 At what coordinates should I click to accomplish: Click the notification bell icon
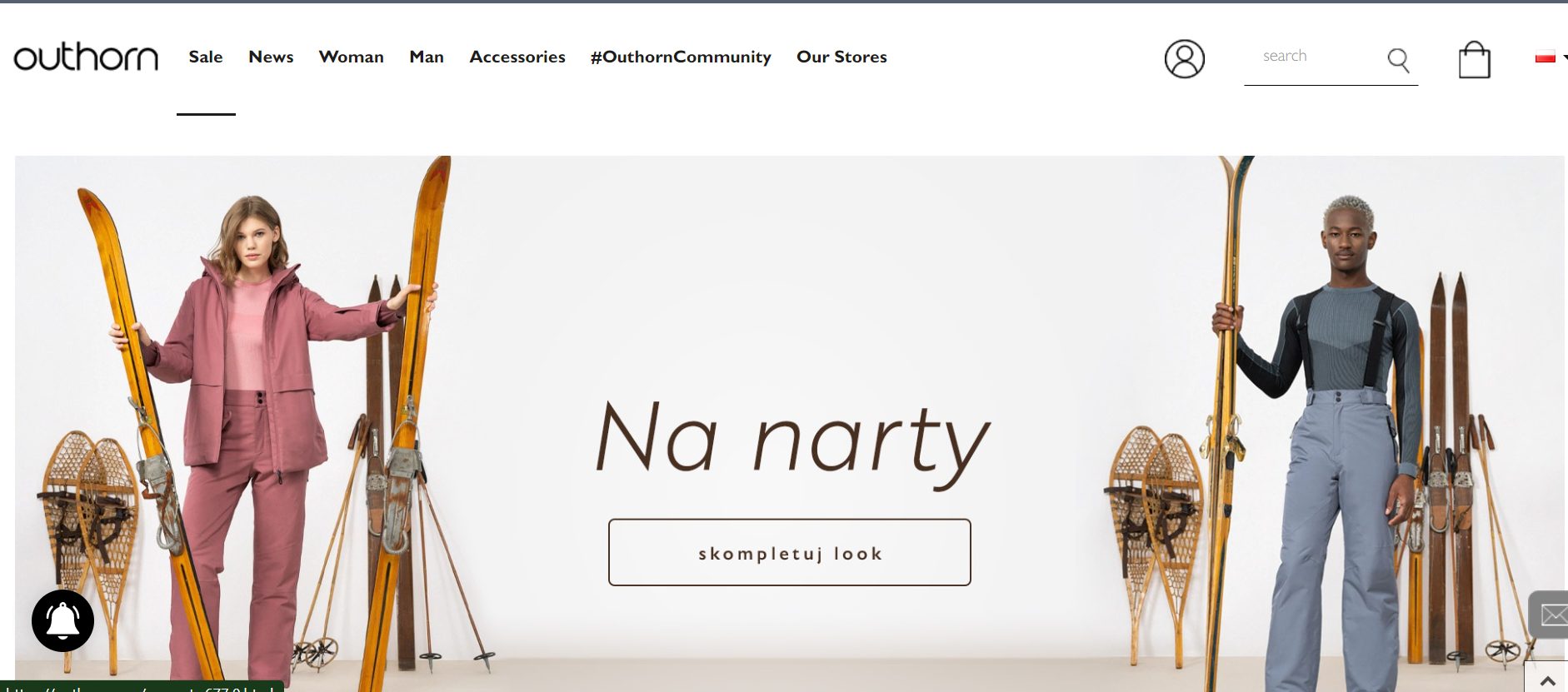pyautogui.click(x=62, y=620)
